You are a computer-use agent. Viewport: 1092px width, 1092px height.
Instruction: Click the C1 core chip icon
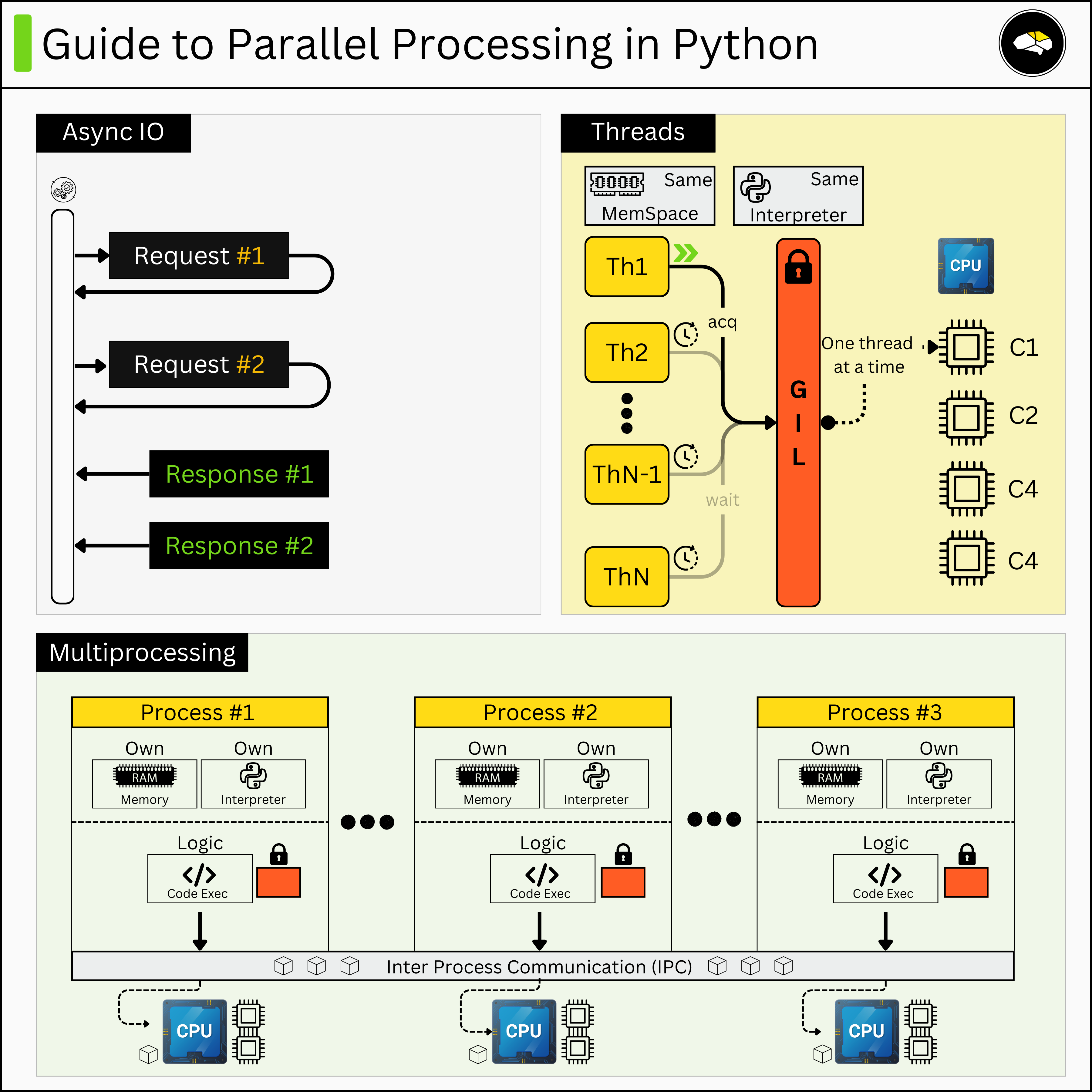[966, 347]
